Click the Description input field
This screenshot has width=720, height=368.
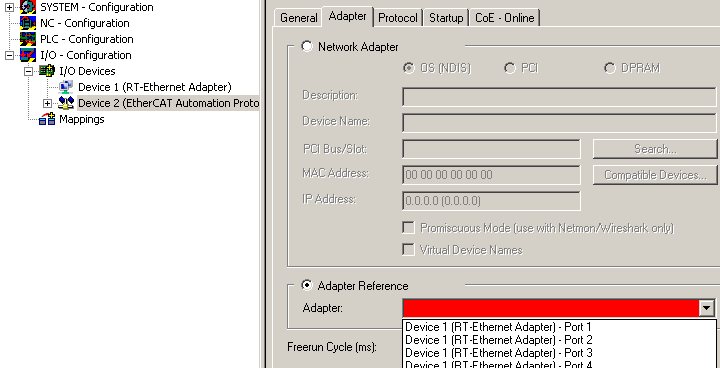click(x=559, y=96)
